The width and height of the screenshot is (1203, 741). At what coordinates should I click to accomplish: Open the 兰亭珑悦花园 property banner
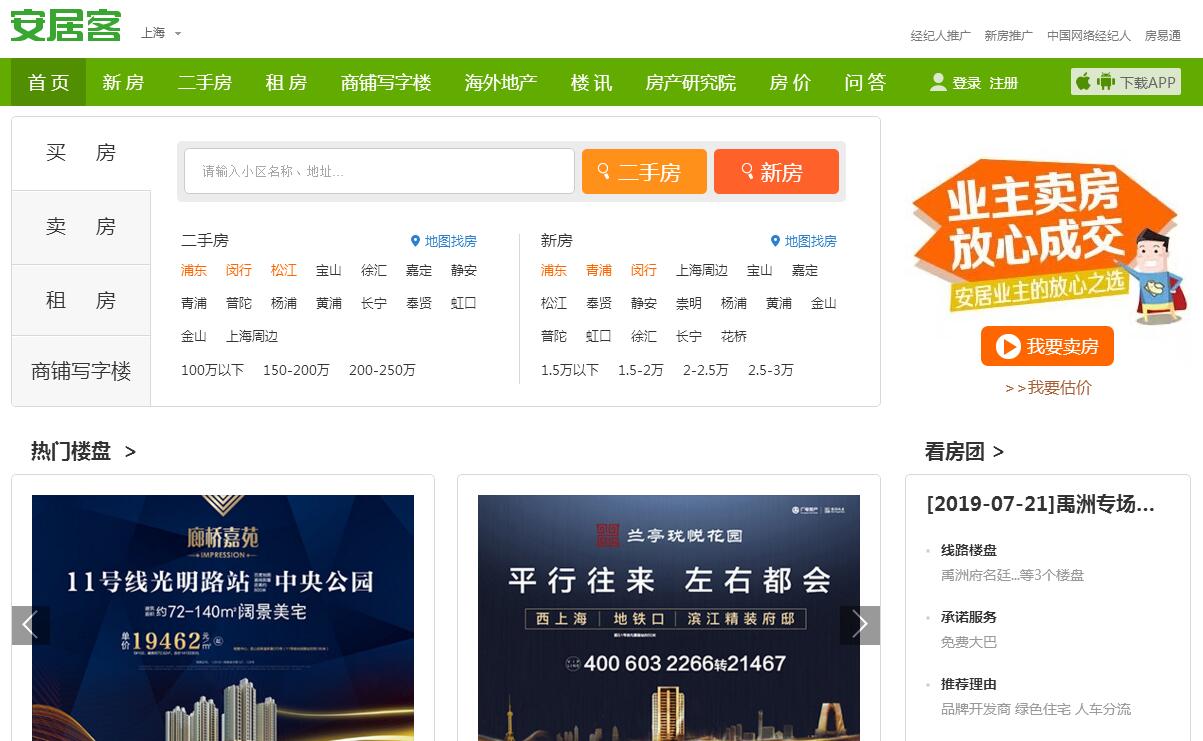(668, 617)
